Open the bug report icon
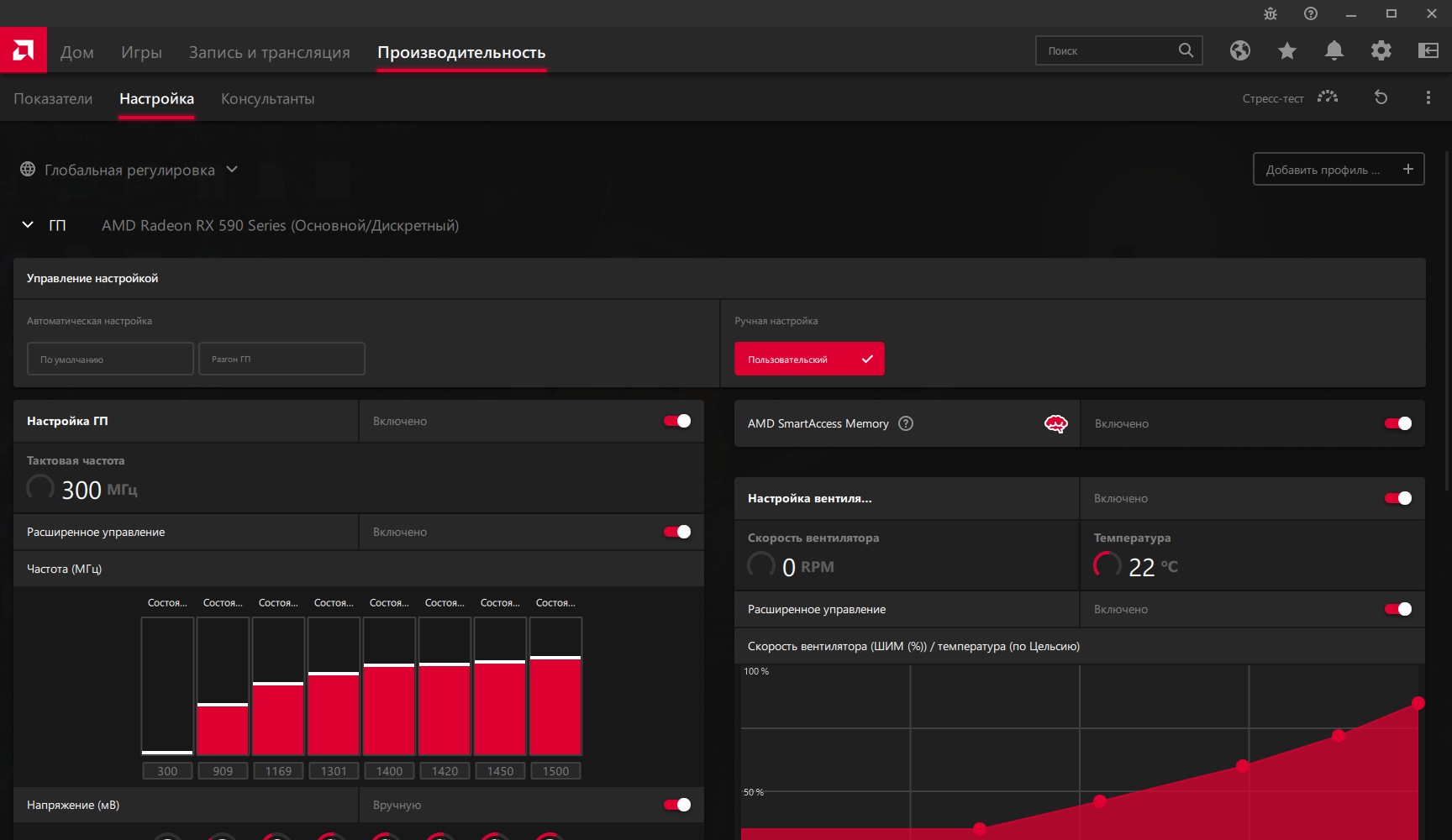This screenshot has height=840, width=1452. [1270, 13]
